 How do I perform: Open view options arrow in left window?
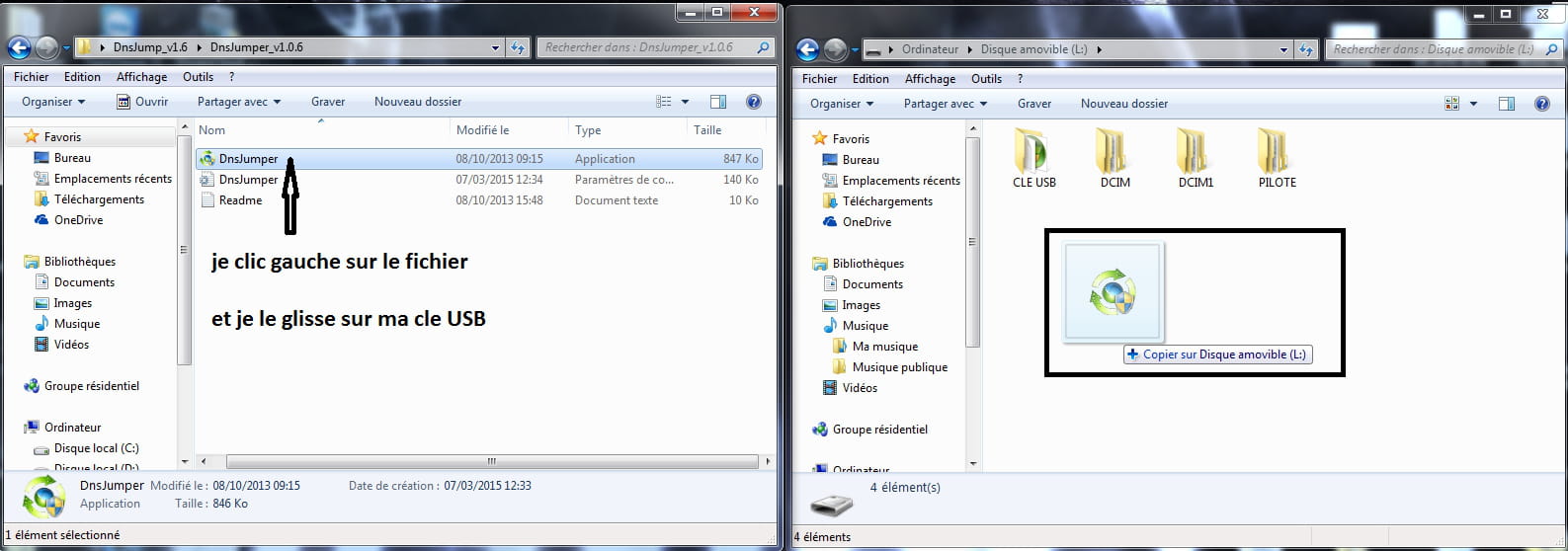click(685, 102)
